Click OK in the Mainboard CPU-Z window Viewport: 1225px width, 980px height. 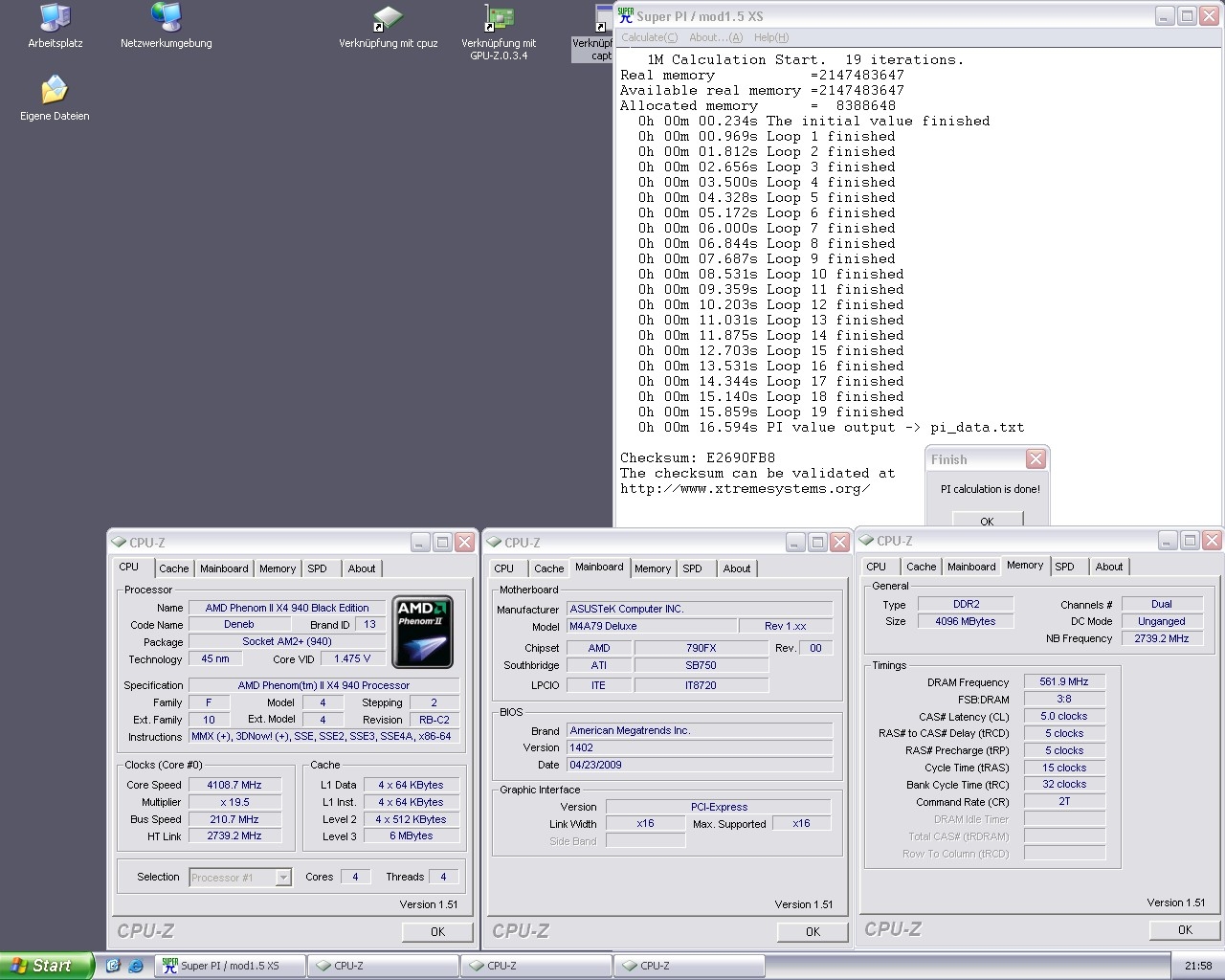813,931
